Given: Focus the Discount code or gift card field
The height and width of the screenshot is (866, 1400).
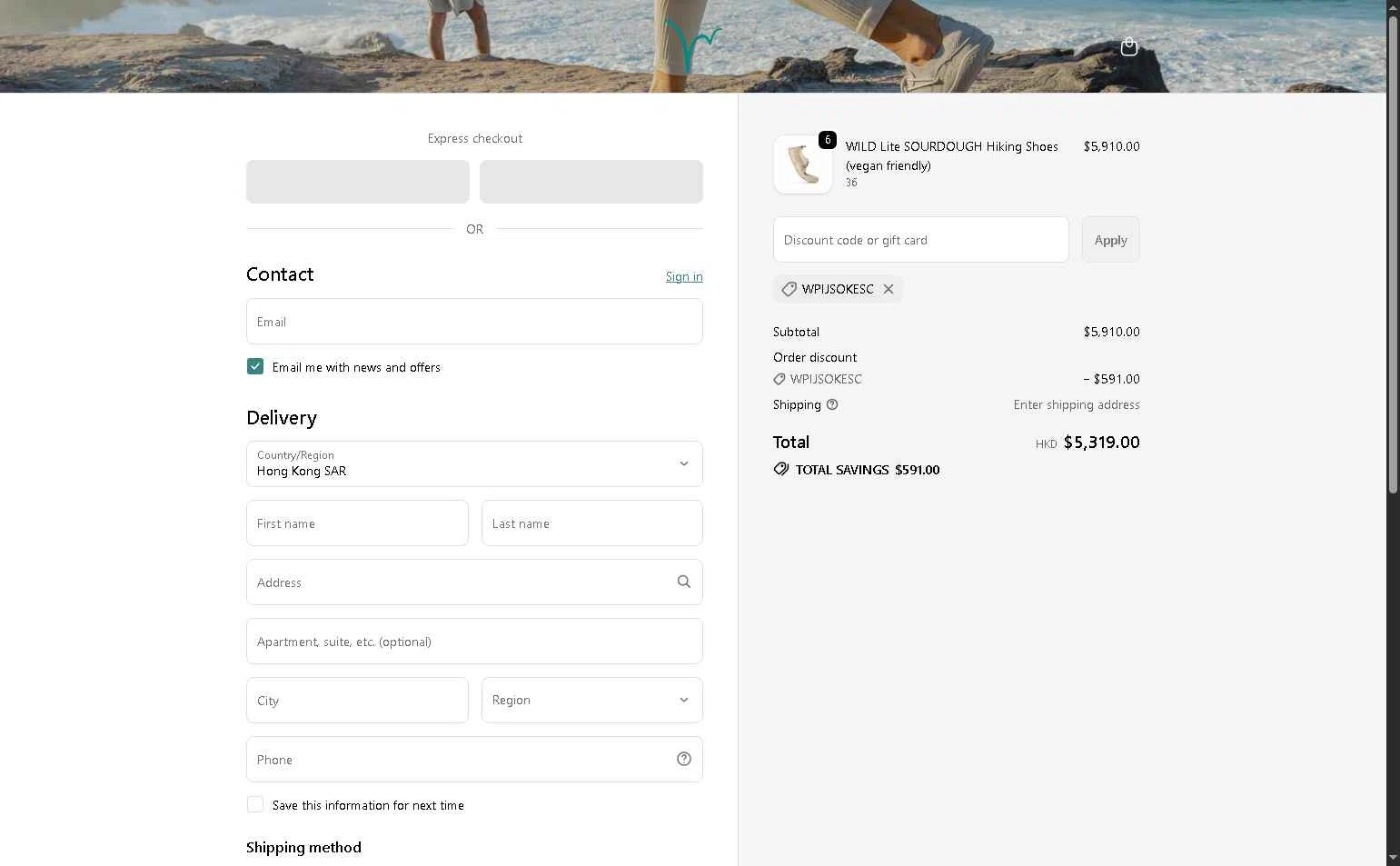Looking at the screenshot, I should click(921, 240).
